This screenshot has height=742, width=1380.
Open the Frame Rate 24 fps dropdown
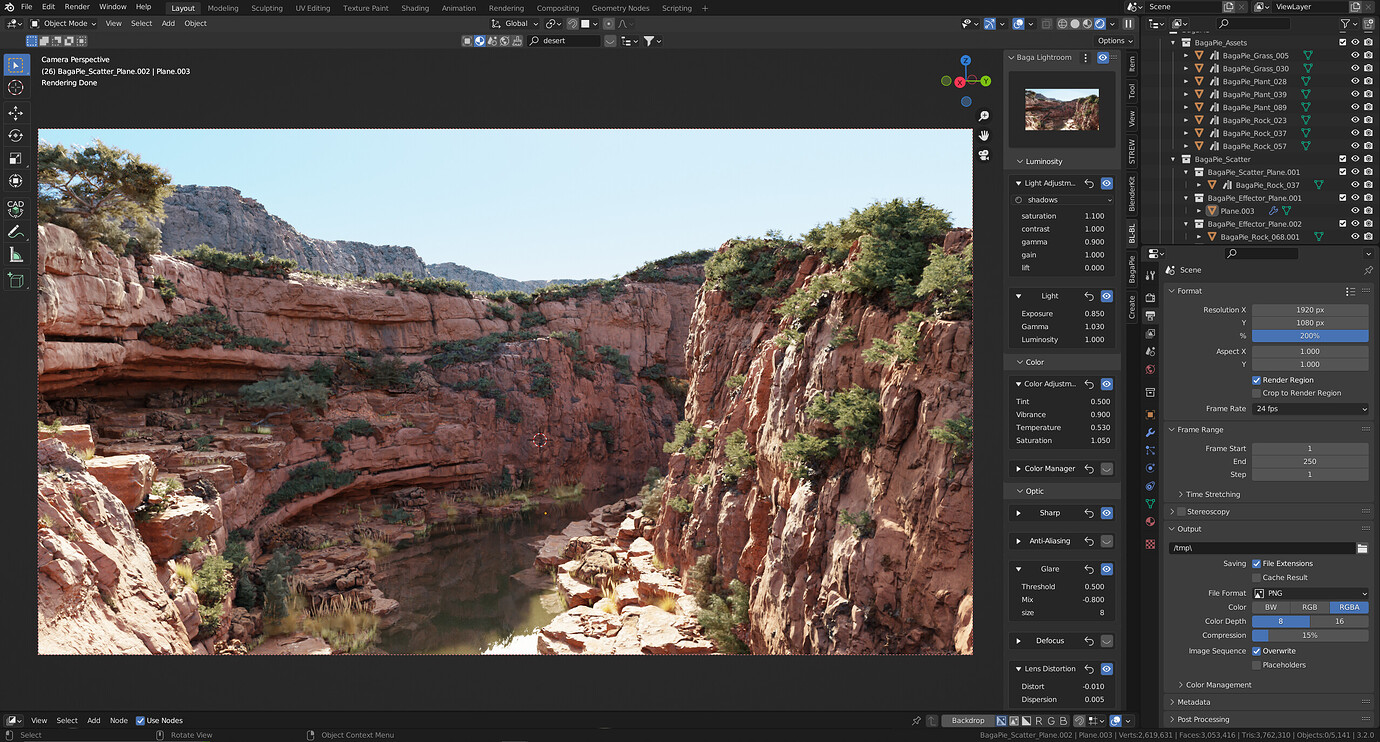point(1310,409)
